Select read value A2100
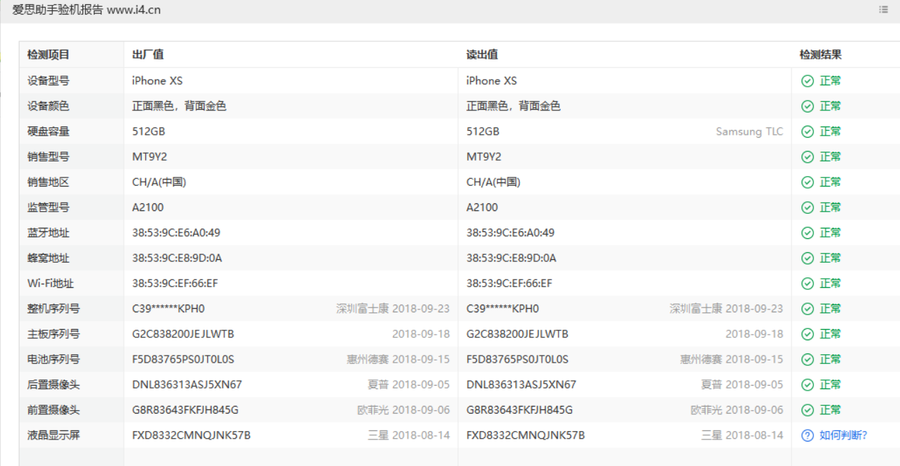The width and height of the screenshot is (900, 466). coord(482,207)
